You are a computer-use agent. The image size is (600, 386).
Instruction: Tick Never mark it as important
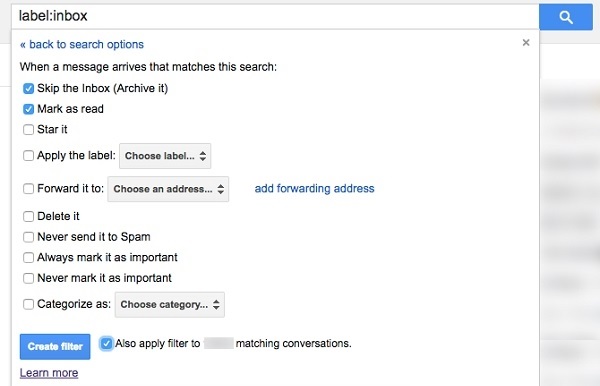[x=28, y=278]
